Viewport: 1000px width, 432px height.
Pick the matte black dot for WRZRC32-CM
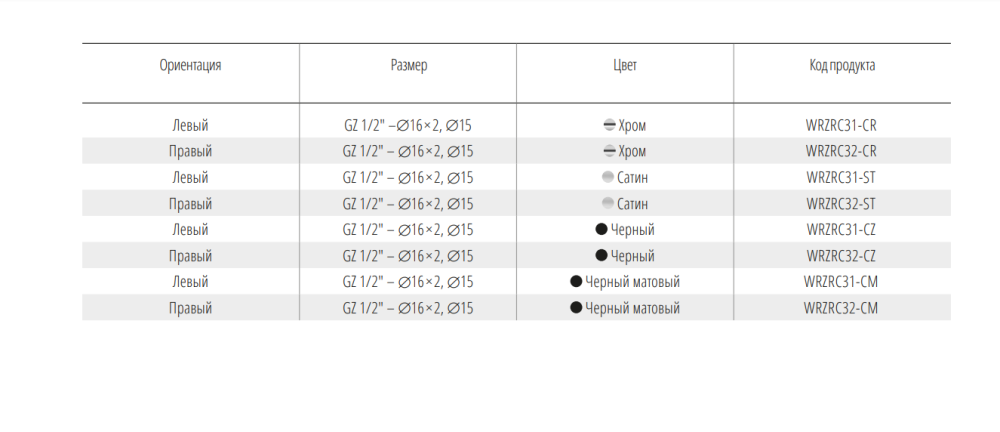click(x=576, y=308)
